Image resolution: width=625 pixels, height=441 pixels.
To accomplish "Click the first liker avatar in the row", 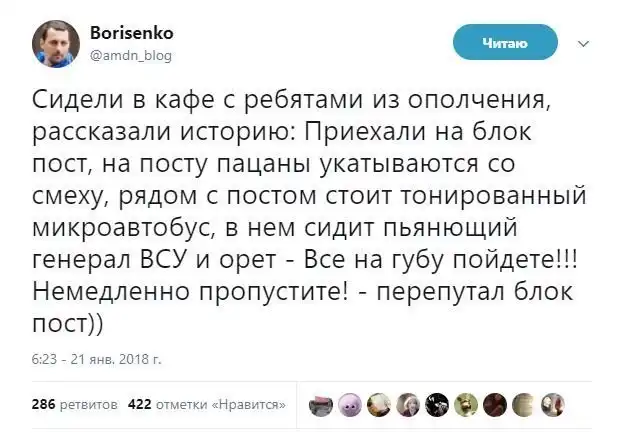I will [322, 405].
